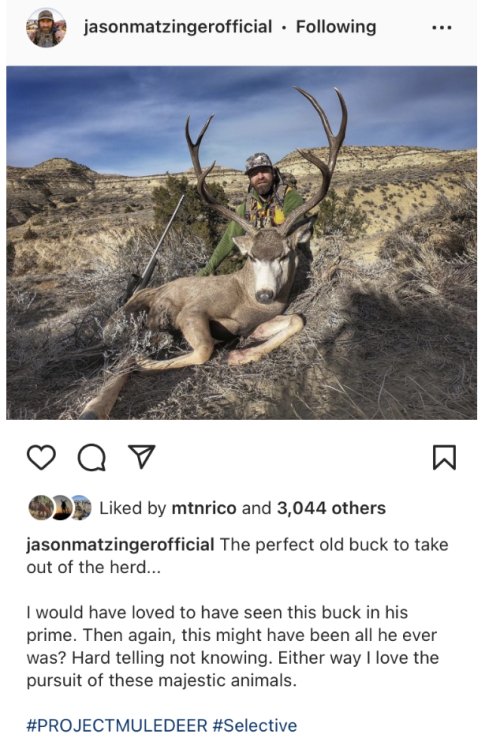This screenshot has width=500, height=742.
Task: Tap the middle liker avatar beside Liked by
Action: [x=61, y=508]
